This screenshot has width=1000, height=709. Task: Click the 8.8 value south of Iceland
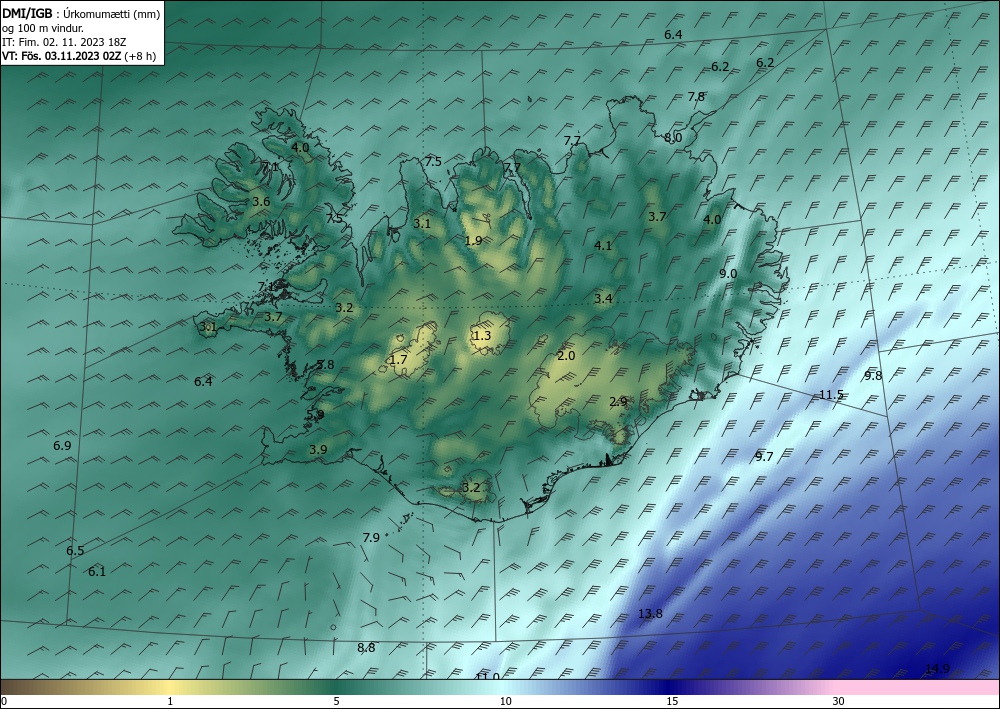coord(366,648)
